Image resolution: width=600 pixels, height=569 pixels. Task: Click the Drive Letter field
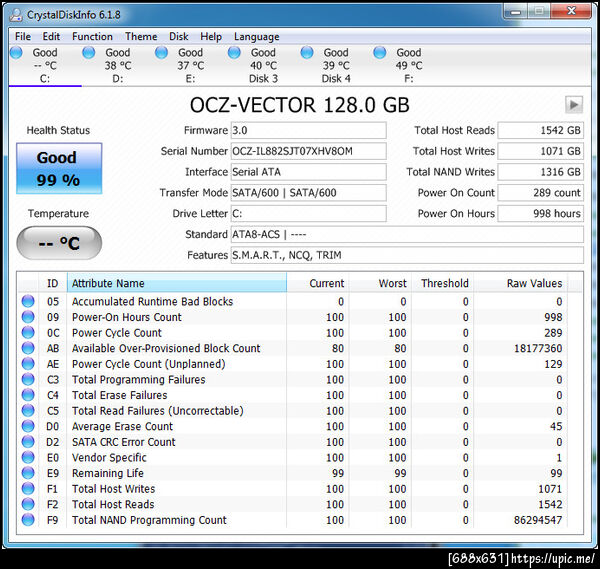(x=308, y=214)
